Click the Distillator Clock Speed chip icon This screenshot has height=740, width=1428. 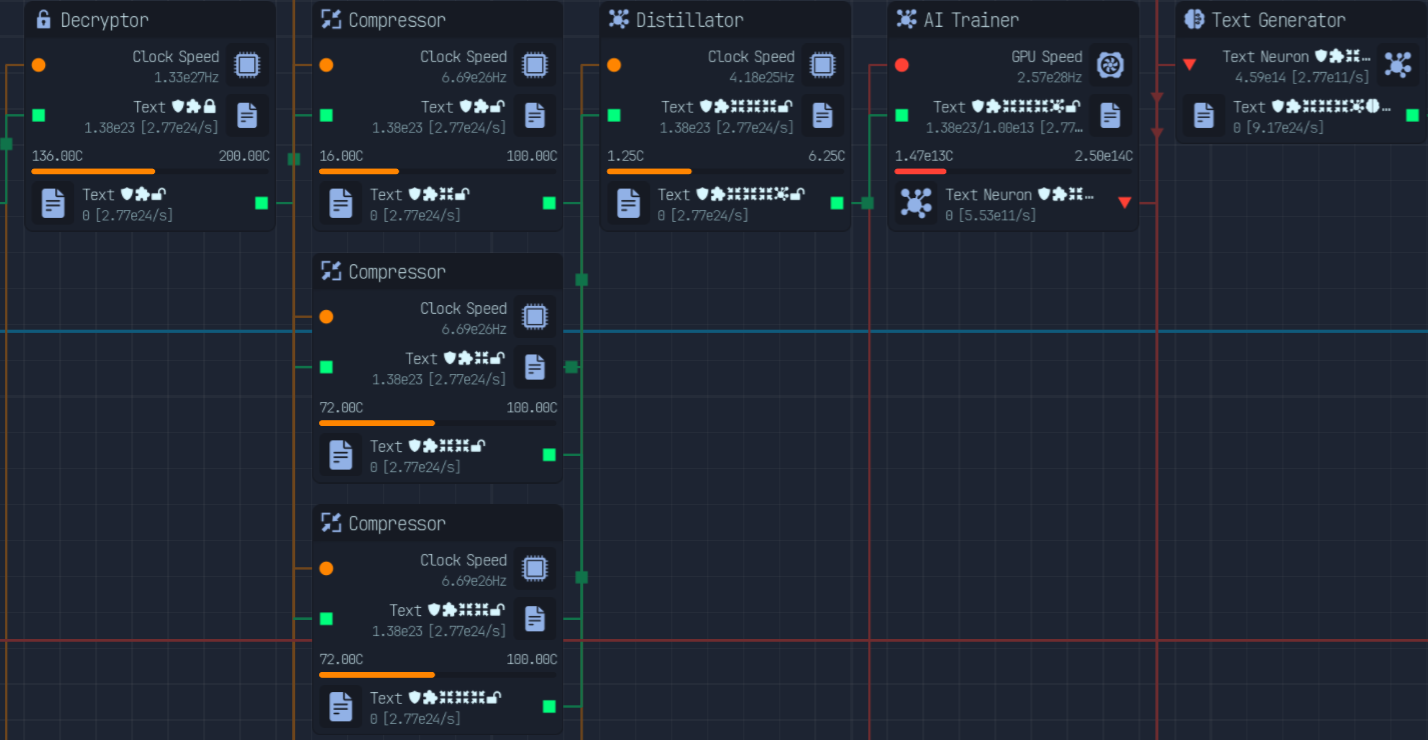[822, 65]
